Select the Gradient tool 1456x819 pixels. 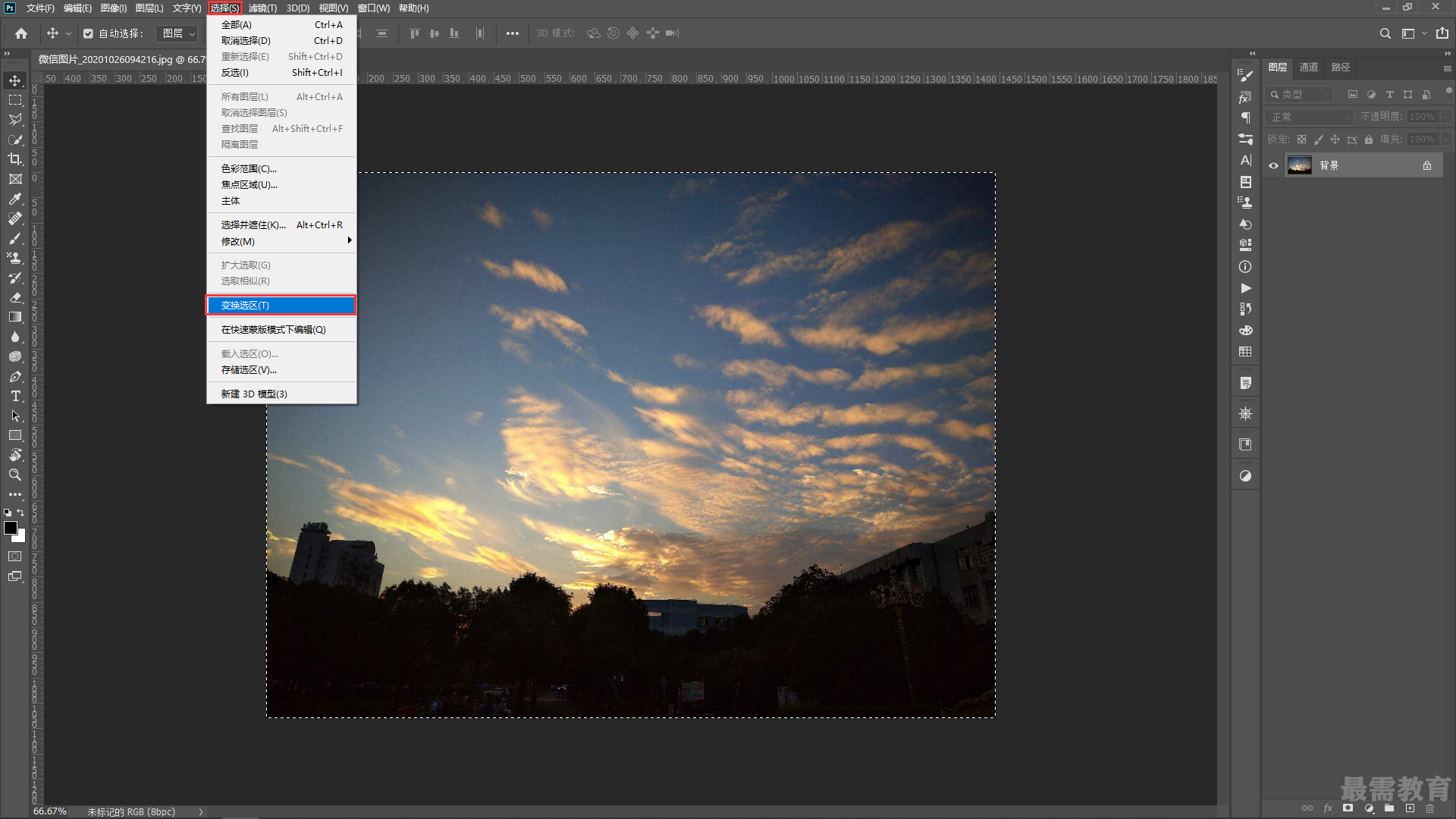(15, 317)
